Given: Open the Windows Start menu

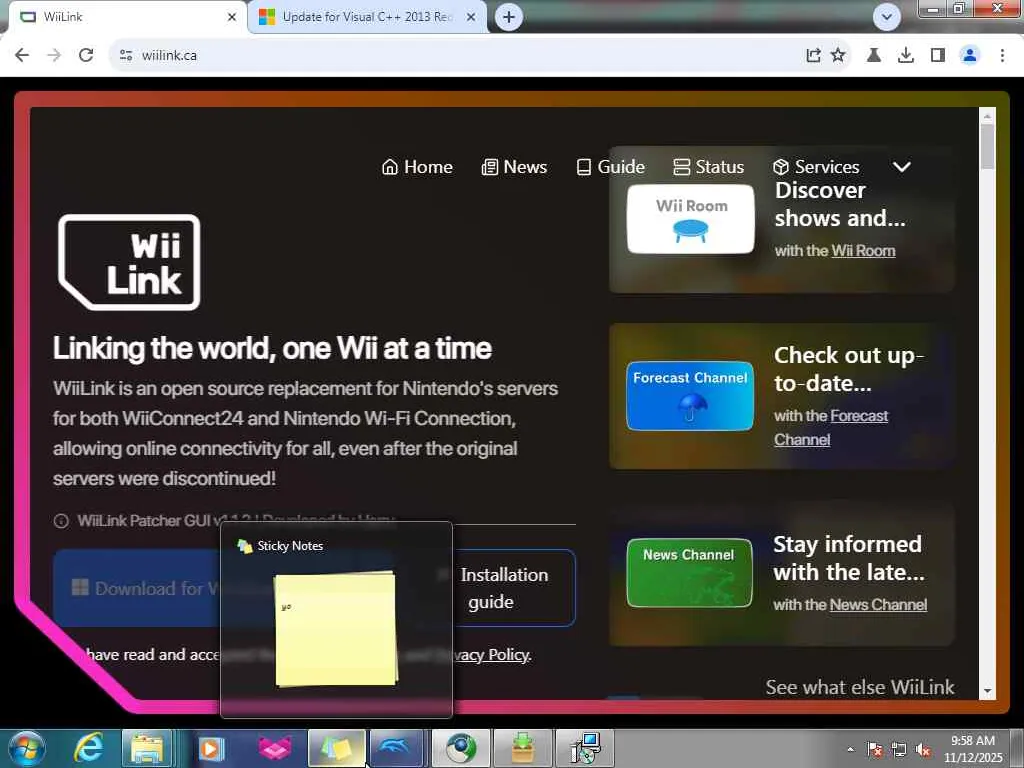Looking at the screenshot, I should [x=27, y=748].
